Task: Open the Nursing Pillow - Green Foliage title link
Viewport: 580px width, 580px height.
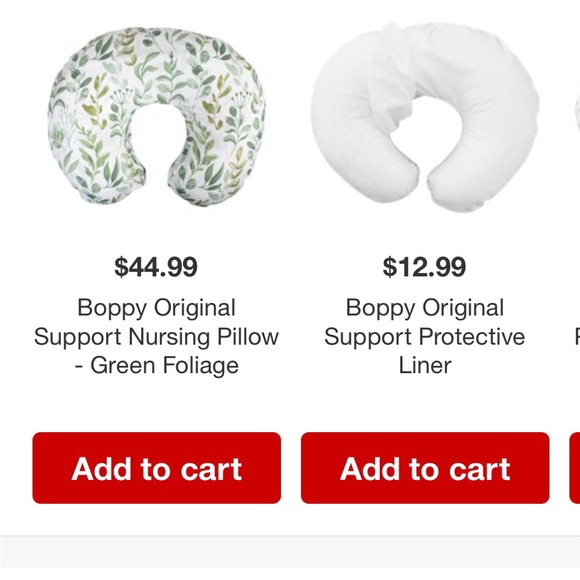Action: tap(156, 337)
